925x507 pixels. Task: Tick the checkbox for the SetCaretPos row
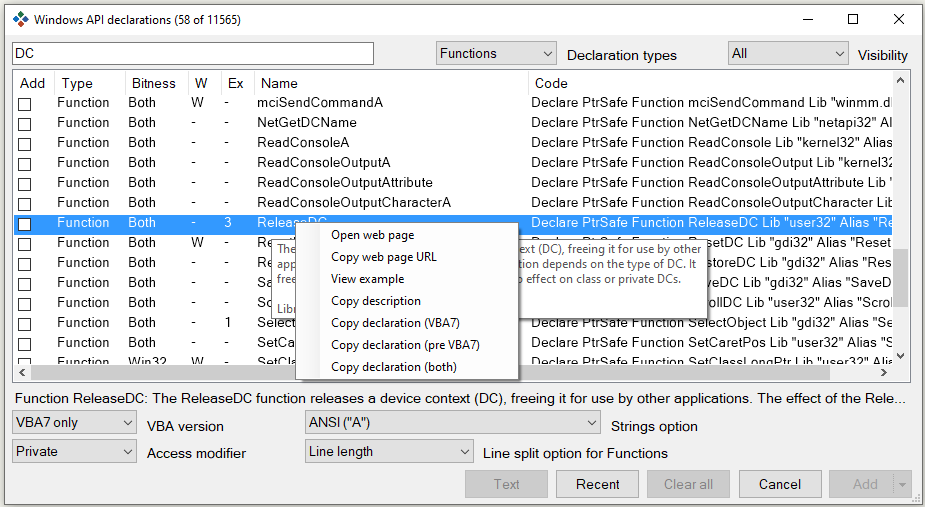(25, 345)
